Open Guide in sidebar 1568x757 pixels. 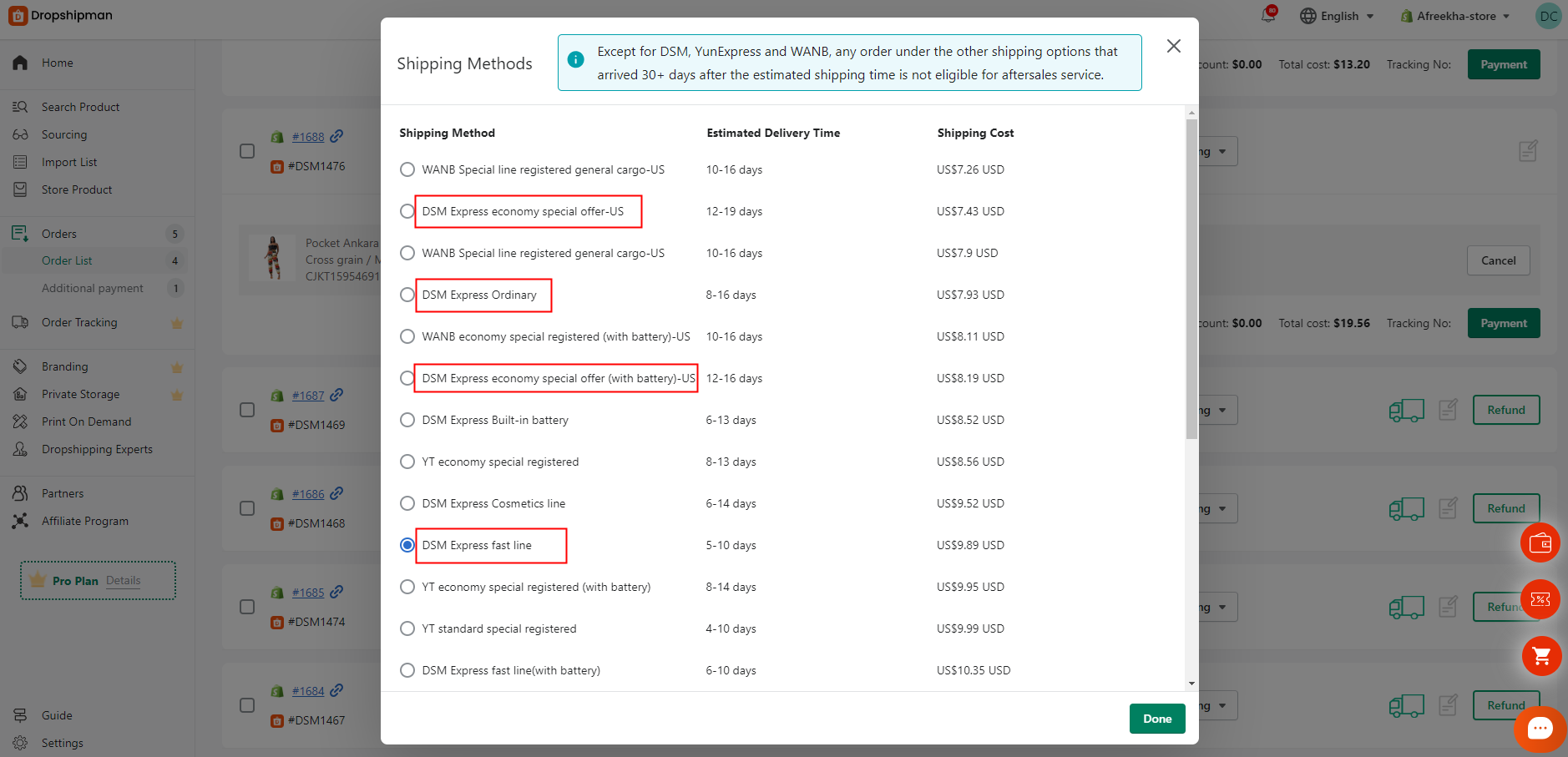tap(57, 715)
